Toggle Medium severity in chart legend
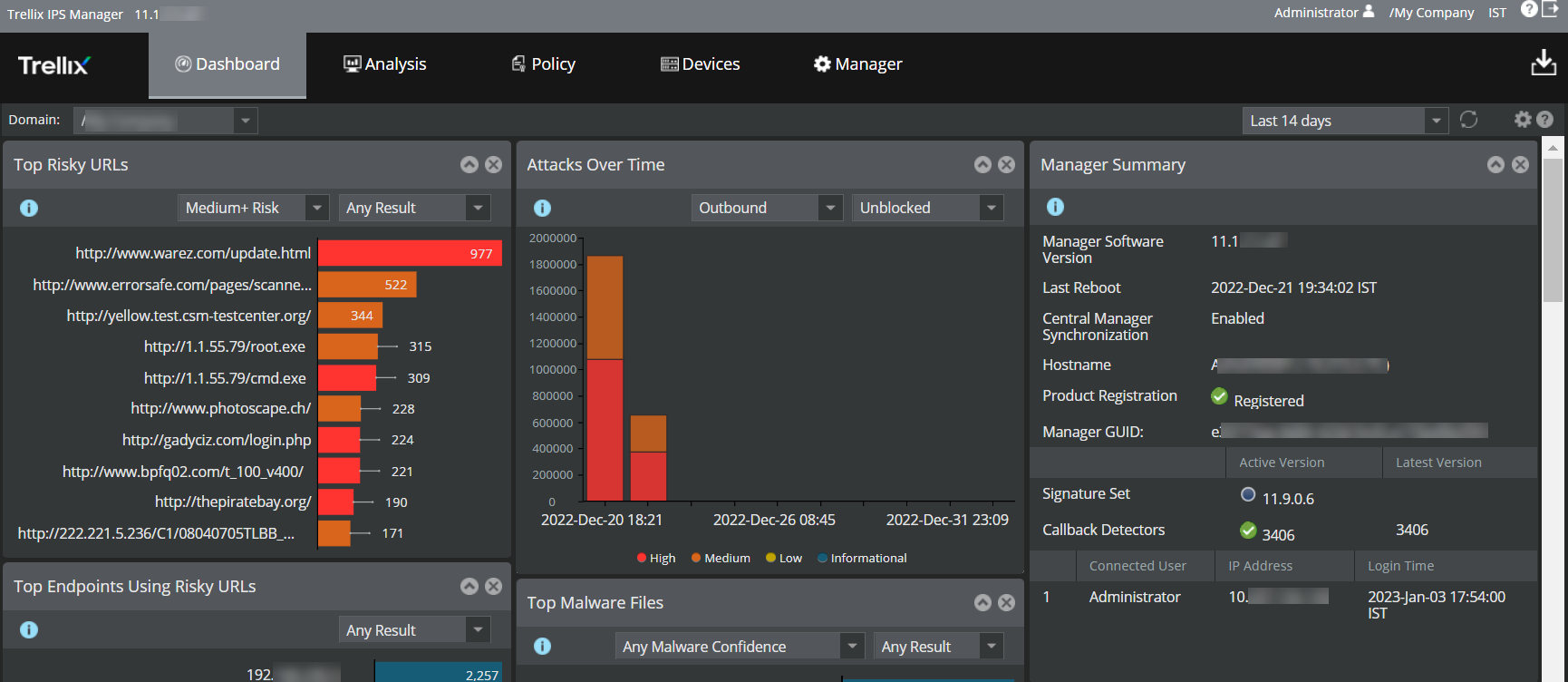 721,558
